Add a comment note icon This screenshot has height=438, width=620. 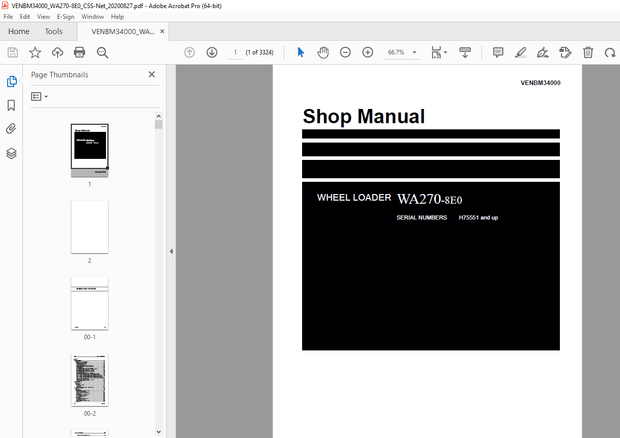click(498, 52)
